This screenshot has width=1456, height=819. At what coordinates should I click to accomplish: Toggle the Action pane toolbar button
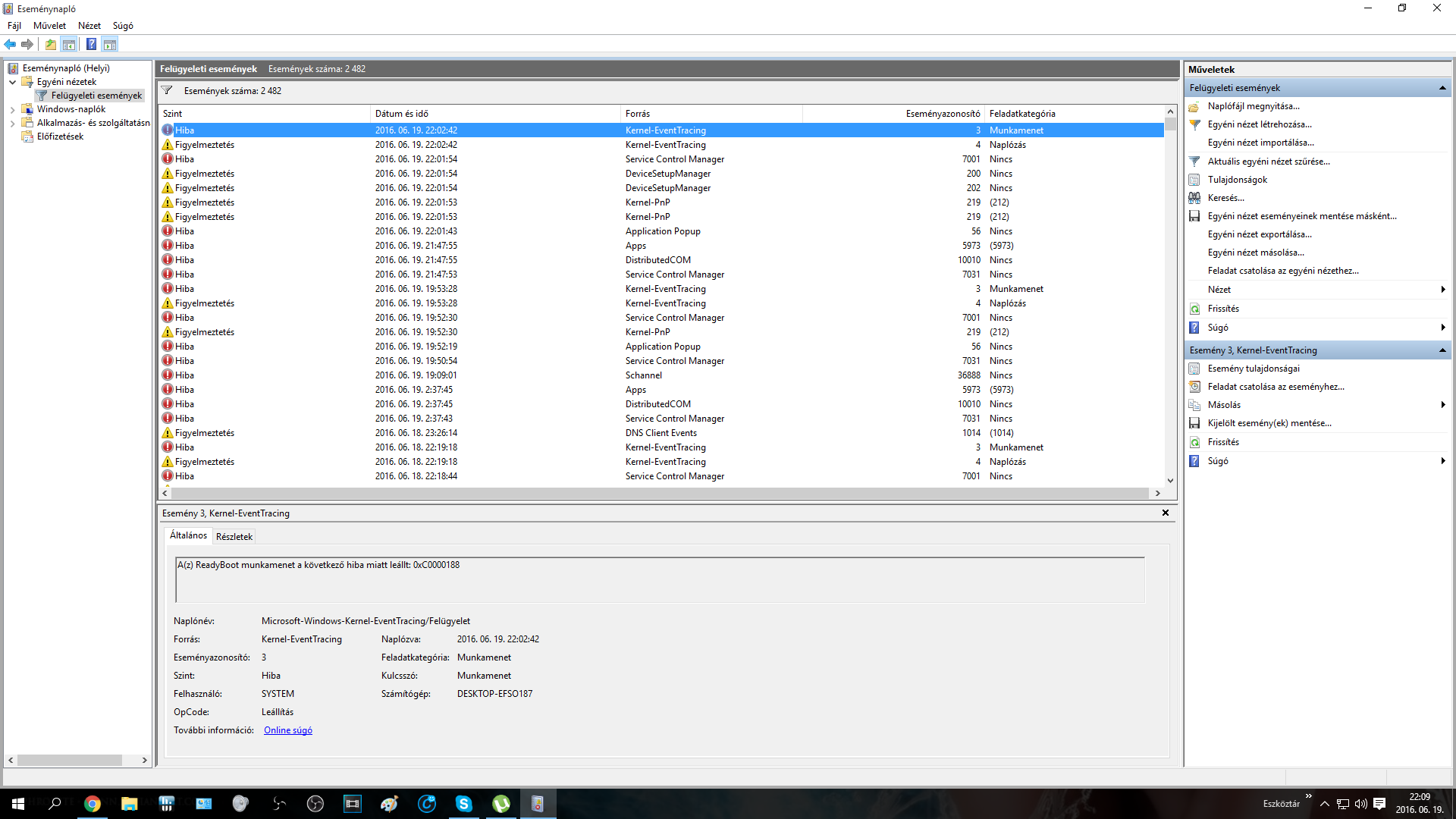tap(110, 44)
